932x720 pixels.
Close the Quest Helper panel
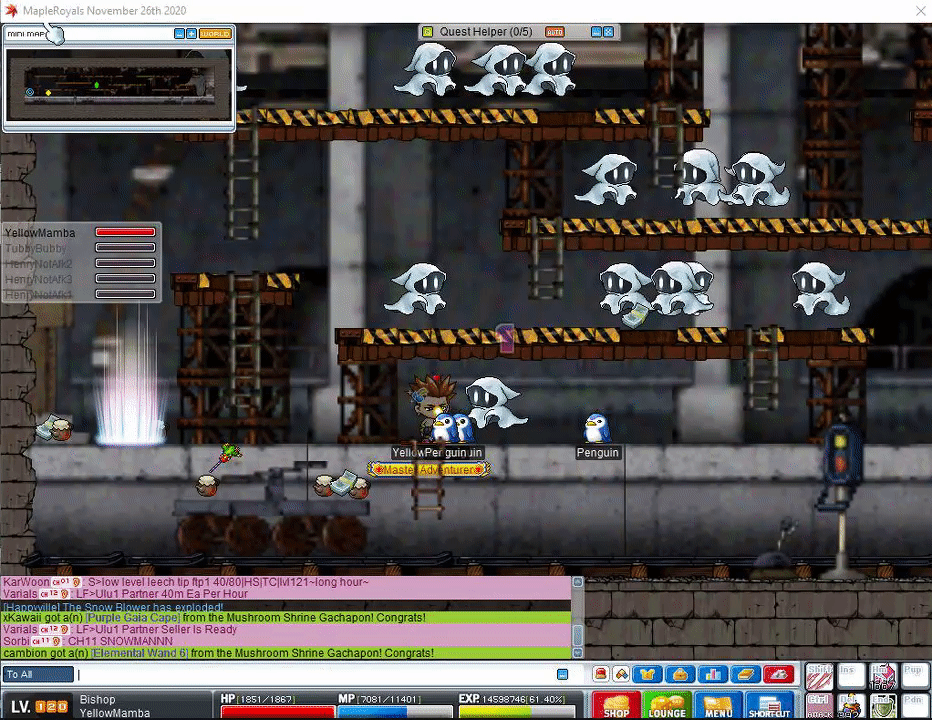tap(609, 32)
